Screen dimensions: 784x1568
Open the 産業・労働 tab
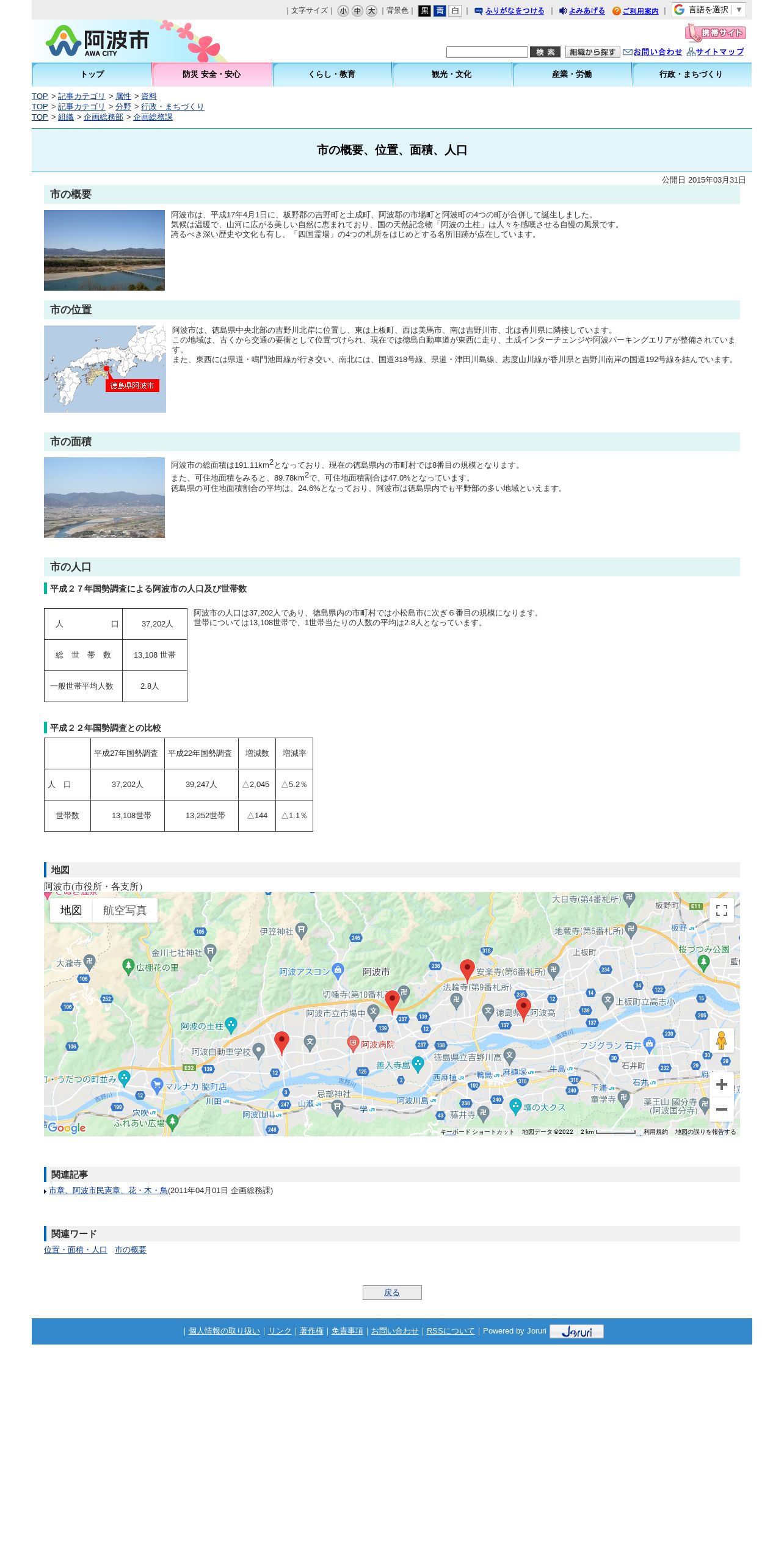(572, 74)
